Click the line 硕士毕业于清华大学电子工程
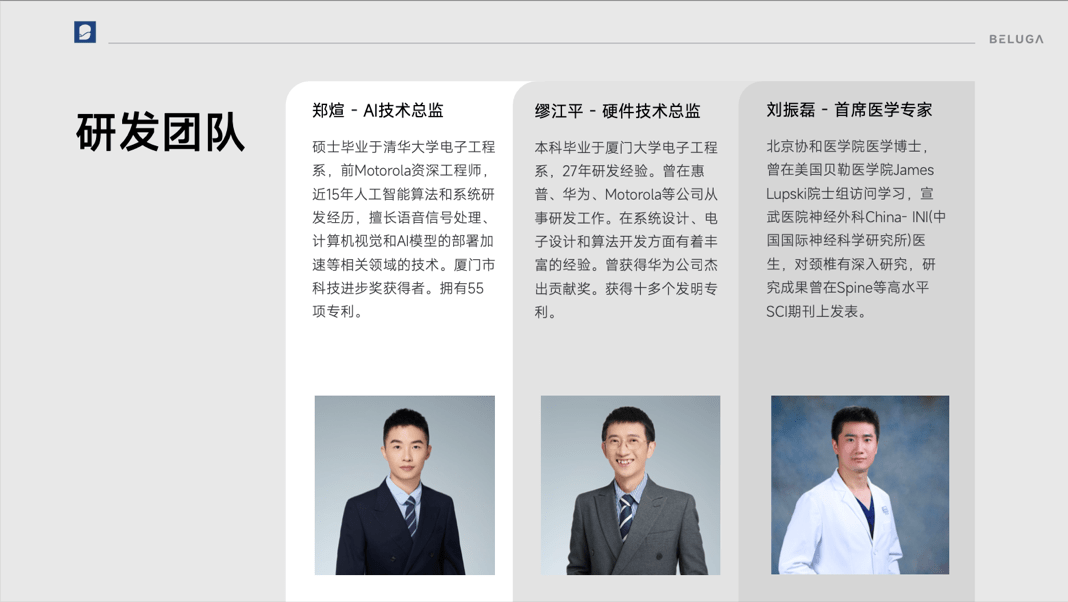Image resolution: width=1068 pixels, height=602 pixels. coord(403,147)
